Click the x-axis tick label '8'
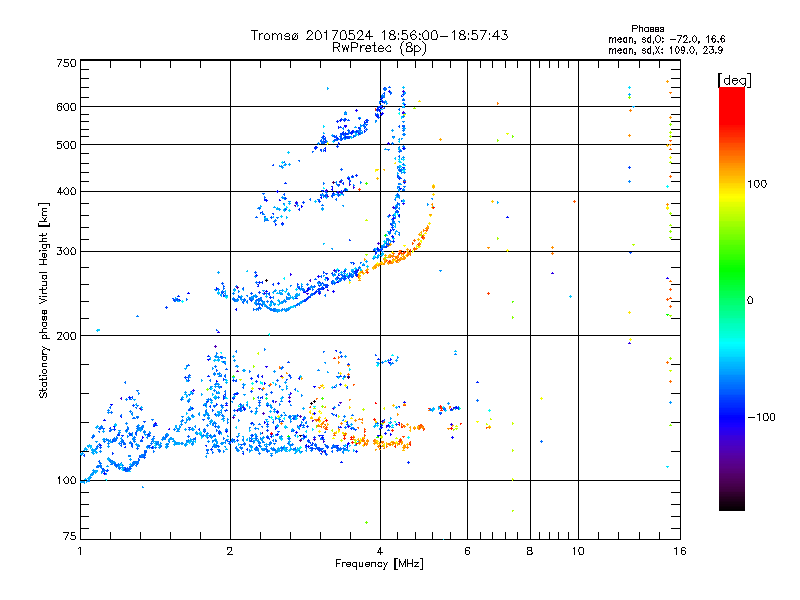800x600 pixels. pos(530,551)
